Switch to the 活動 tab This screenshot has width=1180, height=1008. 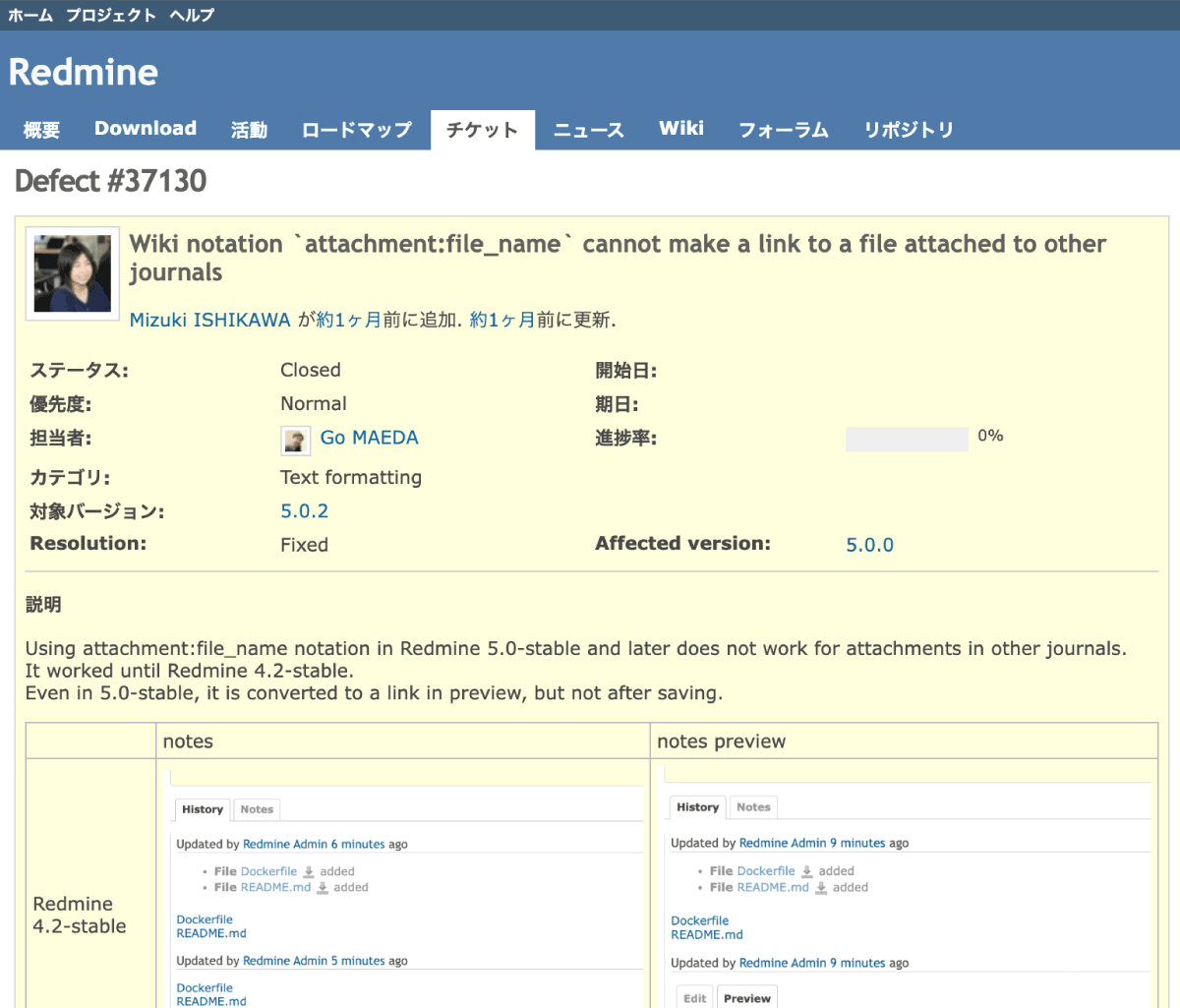pyautogui.click(x=249, y=130)
